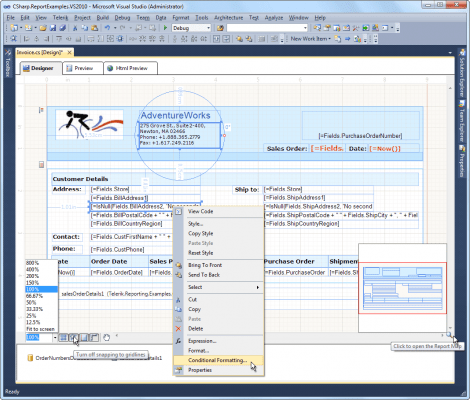The image size is (470, 400).
Task: Toggle the snap lines button
Action: [94, 337]
